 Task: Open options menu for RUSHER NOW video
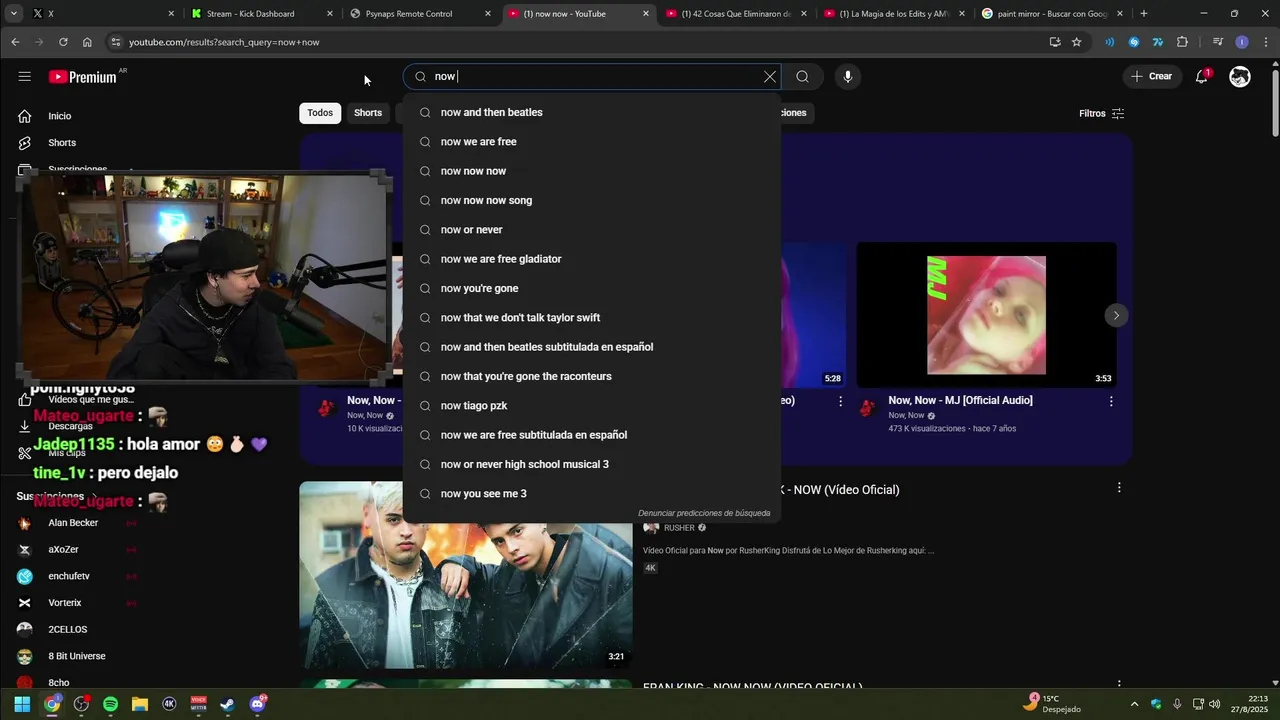1119,488
